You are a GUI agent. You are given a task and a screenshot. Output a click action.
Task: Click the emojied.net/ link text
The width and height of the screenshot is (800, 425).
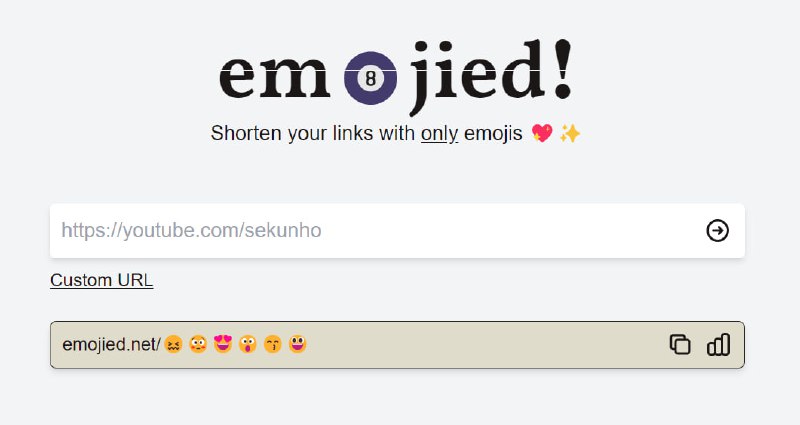point(112,345)
